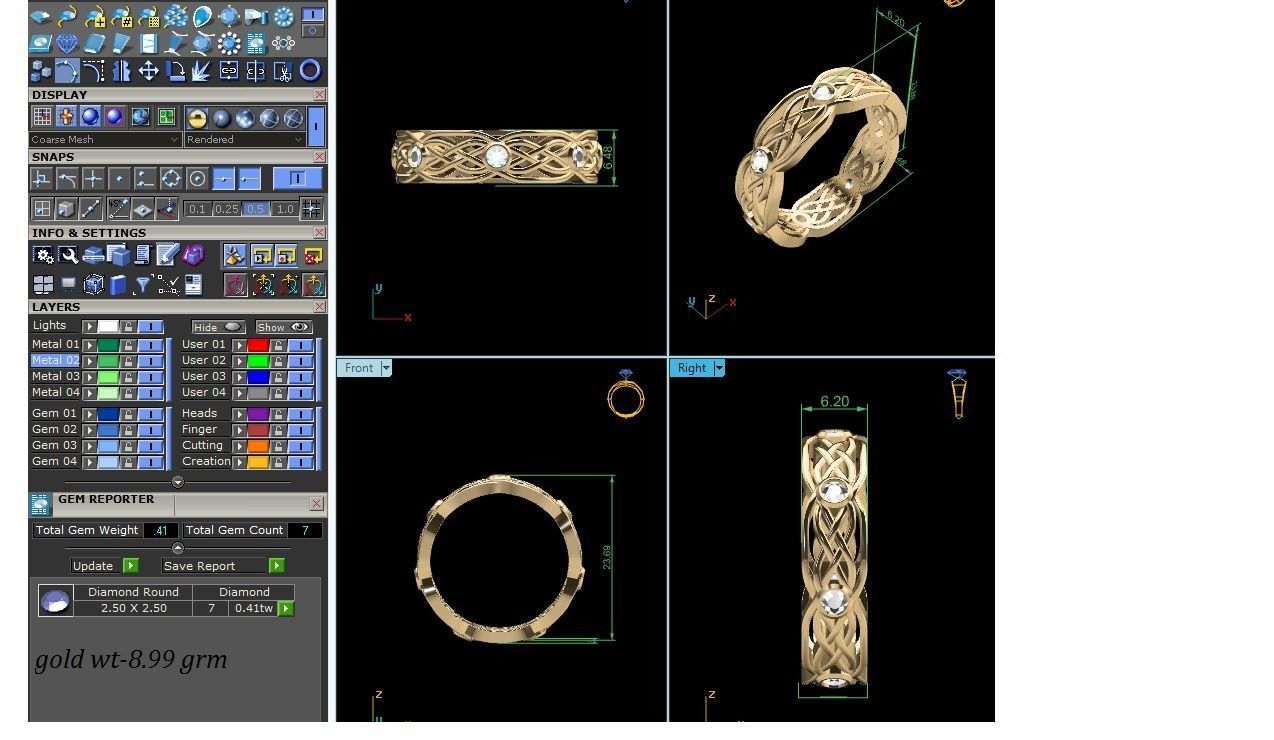Click the faceted blue diamond gem icon
The image size is (1274, 740).
pyautogui.click(x=67, y=43)
